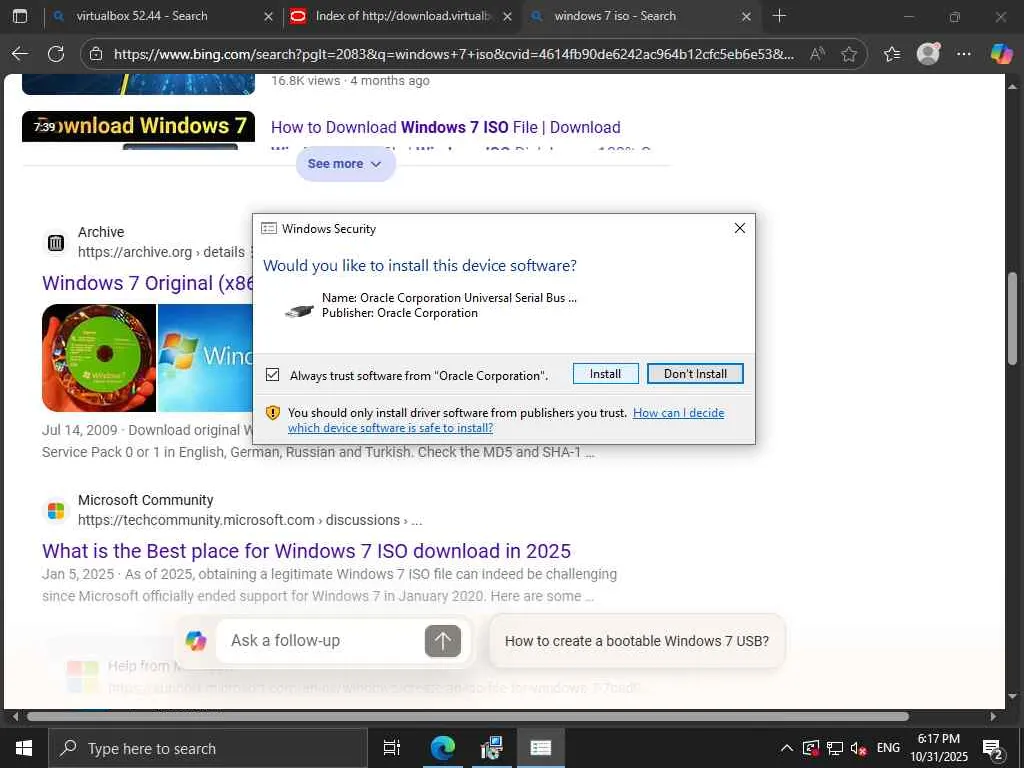Open How to Download Windows 7 ISO File video link

(x=445, y=127)
